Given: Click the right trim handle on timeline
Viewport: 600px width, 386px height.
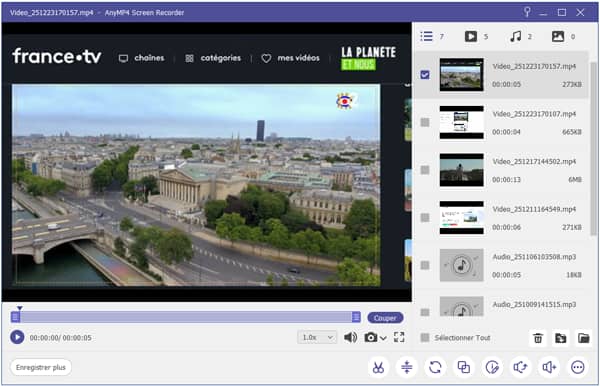Looking at the screenshot, I should coord(356,317).
